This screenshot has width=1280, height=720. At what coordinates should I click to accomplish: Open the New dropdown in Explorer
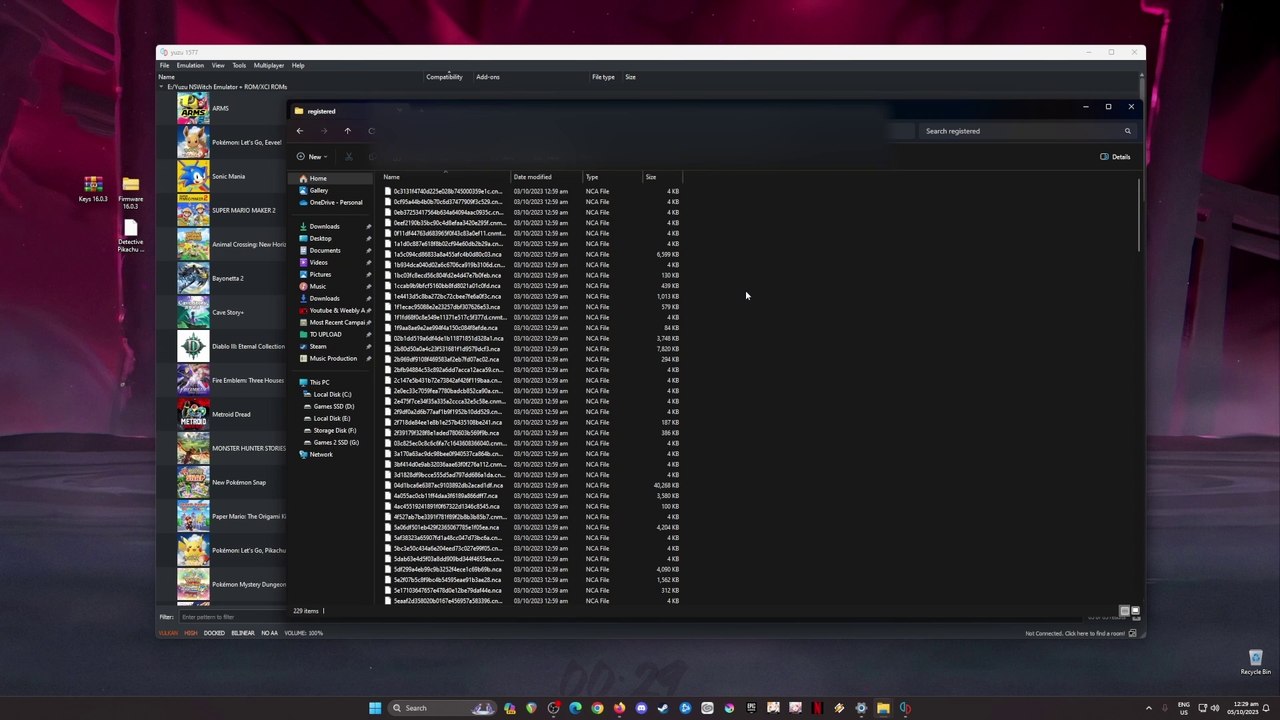click(x=311, y=157)
